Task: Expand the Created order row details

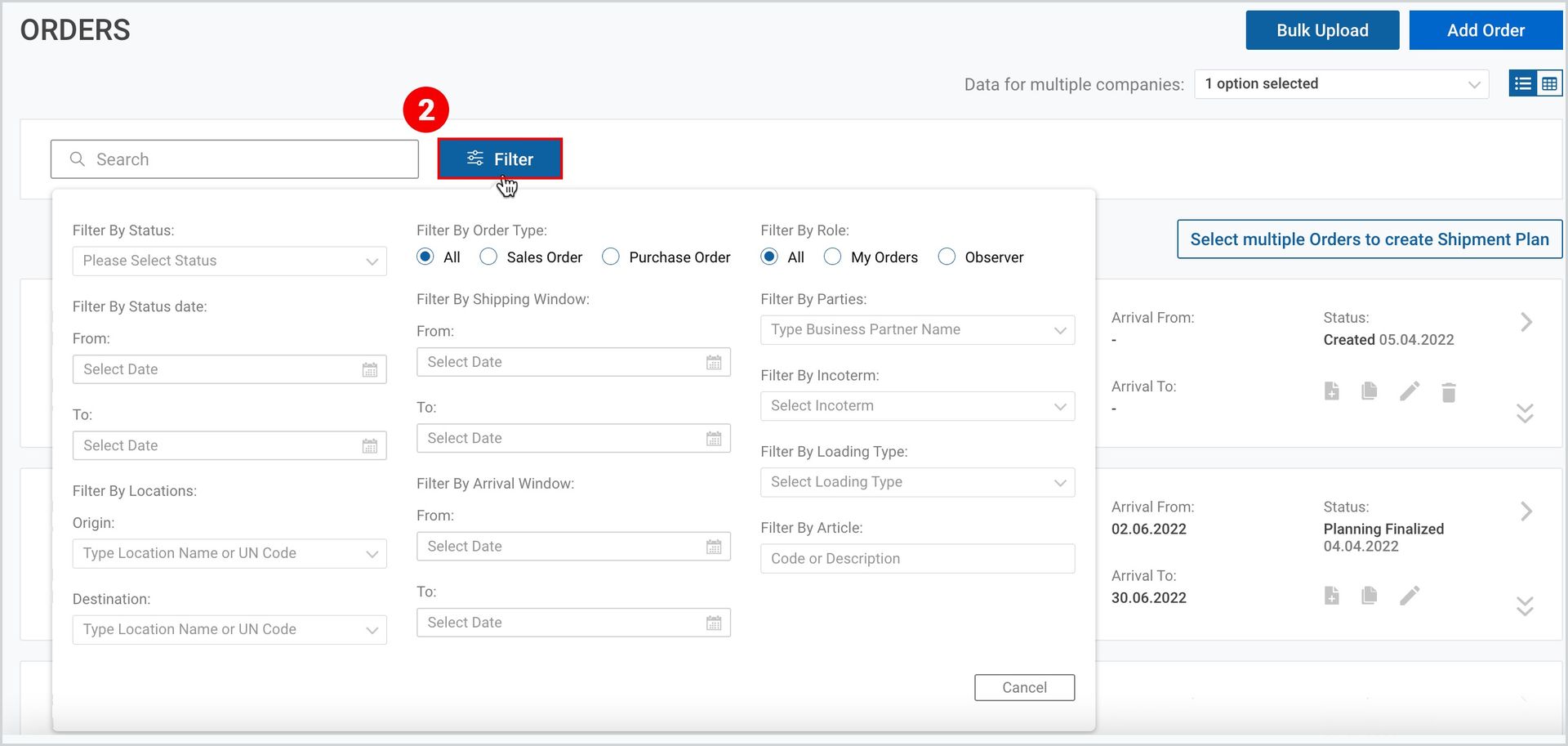Action: [1525, 413]
